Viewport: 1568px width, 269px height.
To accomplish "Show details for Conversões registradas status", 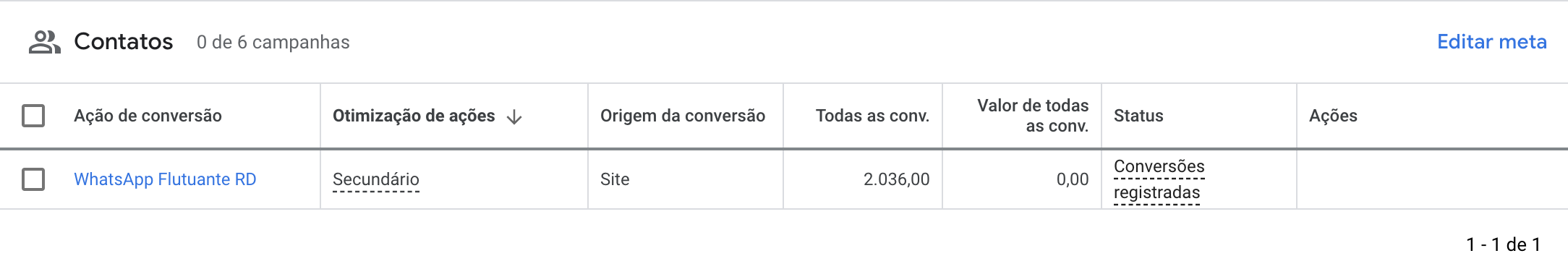I will [x=1159, y=179].
